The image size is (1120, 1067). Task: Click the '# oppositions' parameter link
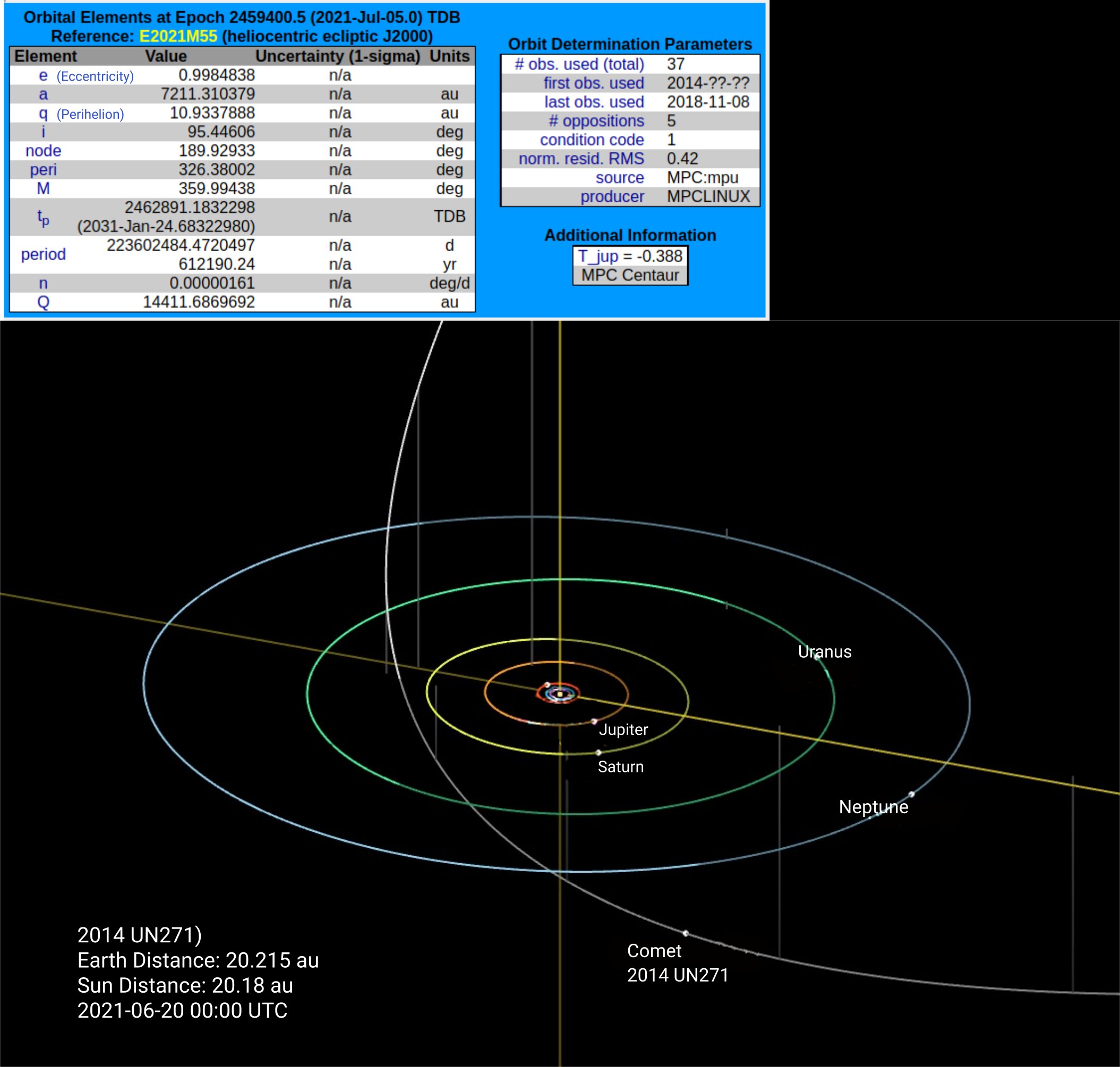[596, 121]
